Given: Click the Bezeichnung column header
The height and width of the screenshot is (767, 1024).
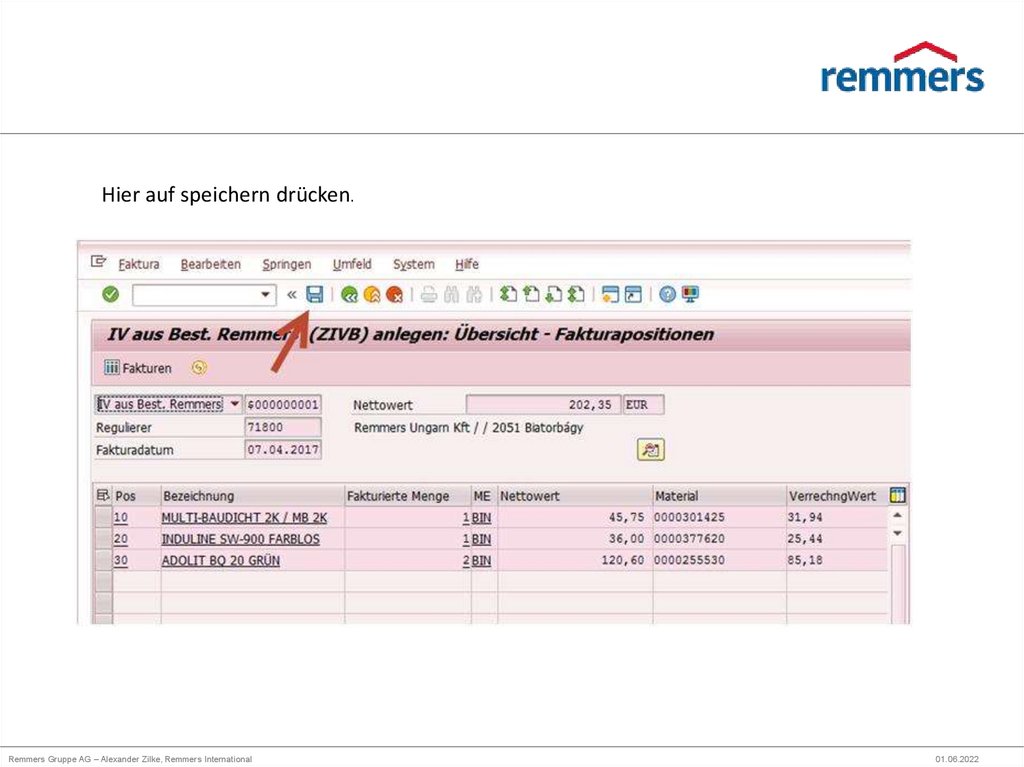Looking at the screenshot, I should pyautogui.click(x=252, y=496).
